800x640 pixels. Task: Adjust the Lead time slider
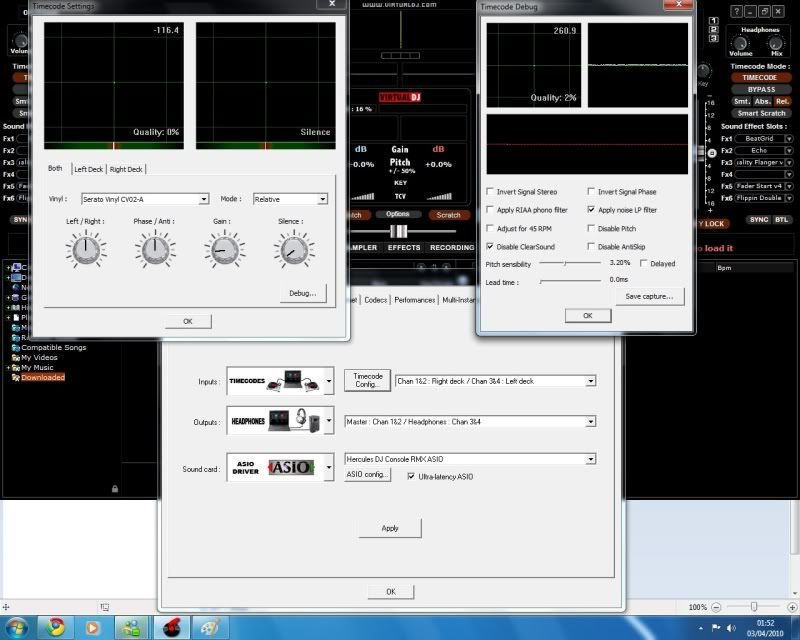[570, 281]
